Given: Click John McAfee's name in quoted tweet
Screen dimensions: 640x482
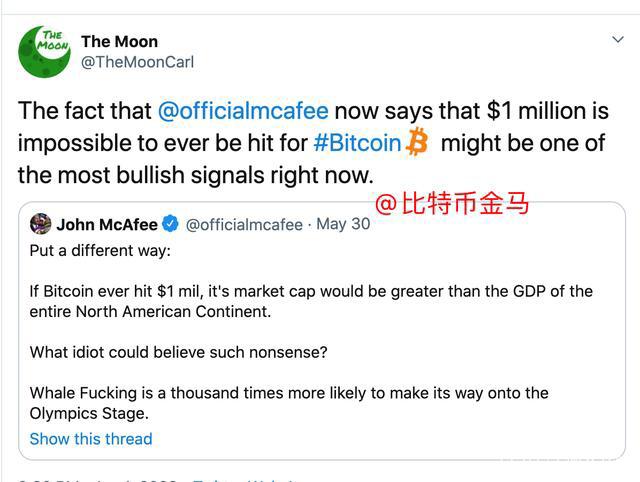Looking at the screenshot, I should point(107,224).
